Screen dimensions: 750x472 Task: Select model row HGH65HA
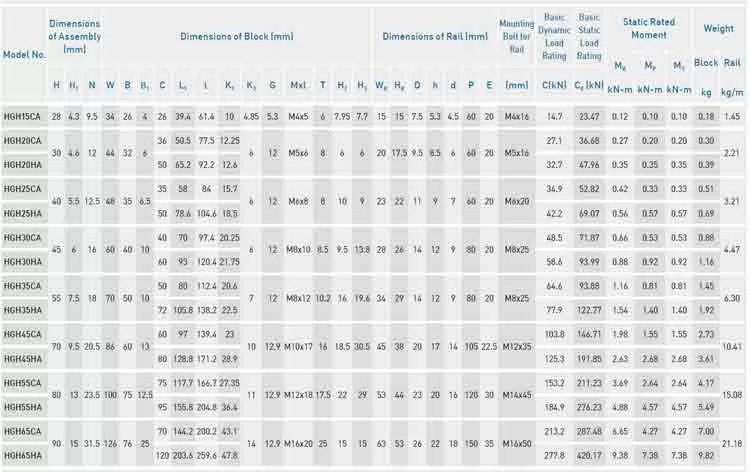(22, 455)
